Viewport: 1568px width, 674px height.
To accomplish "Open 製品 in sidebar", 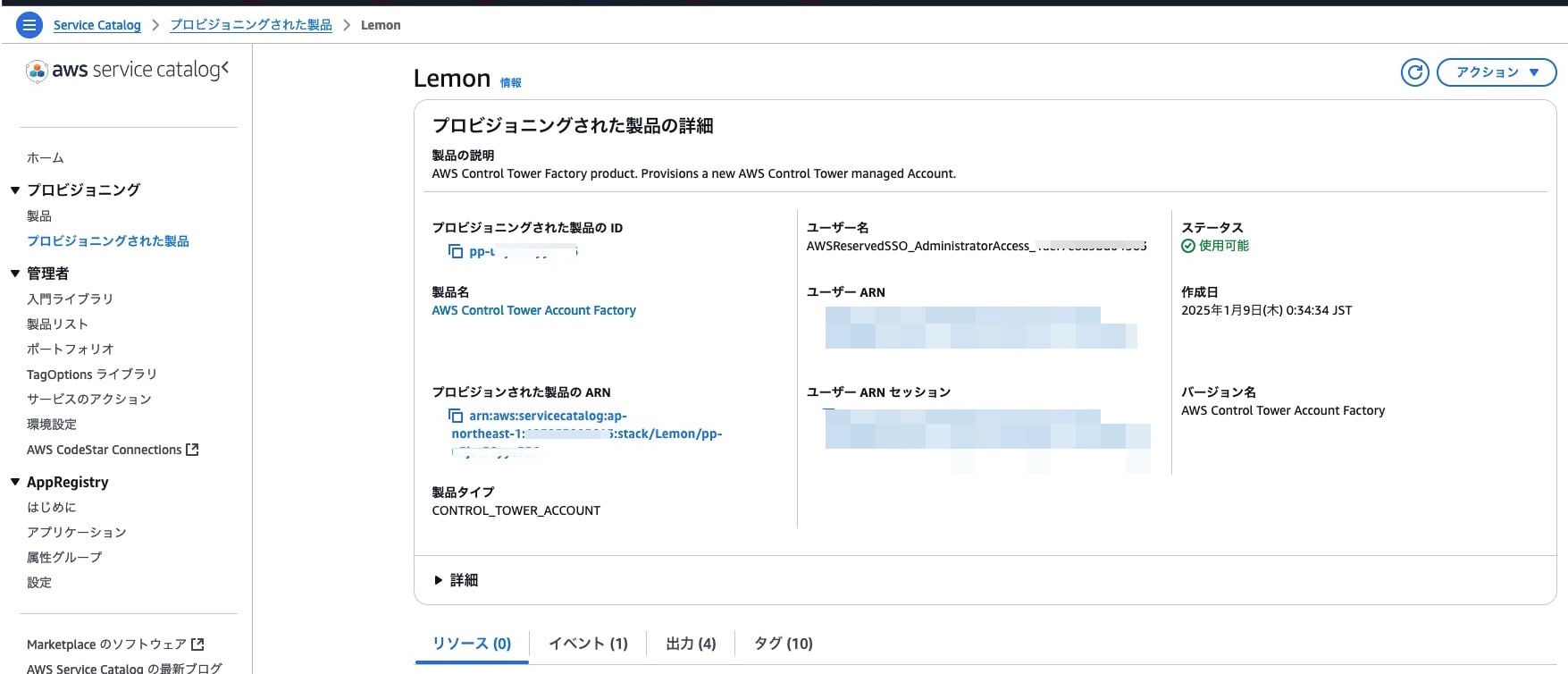I will tap(39, 216).
